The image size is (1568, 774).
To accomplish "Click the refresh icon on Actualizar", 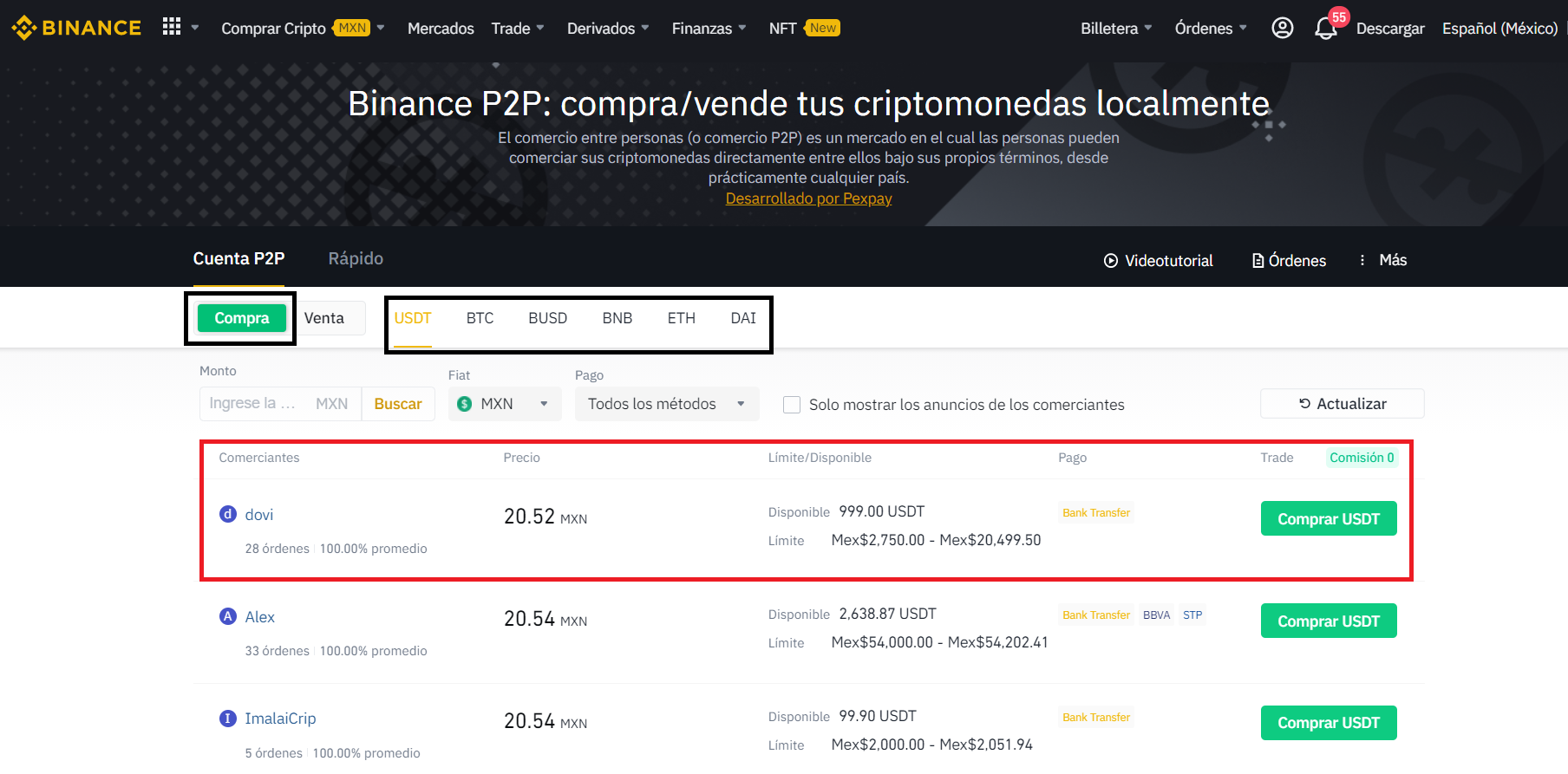I will [x=1304, y=403].
